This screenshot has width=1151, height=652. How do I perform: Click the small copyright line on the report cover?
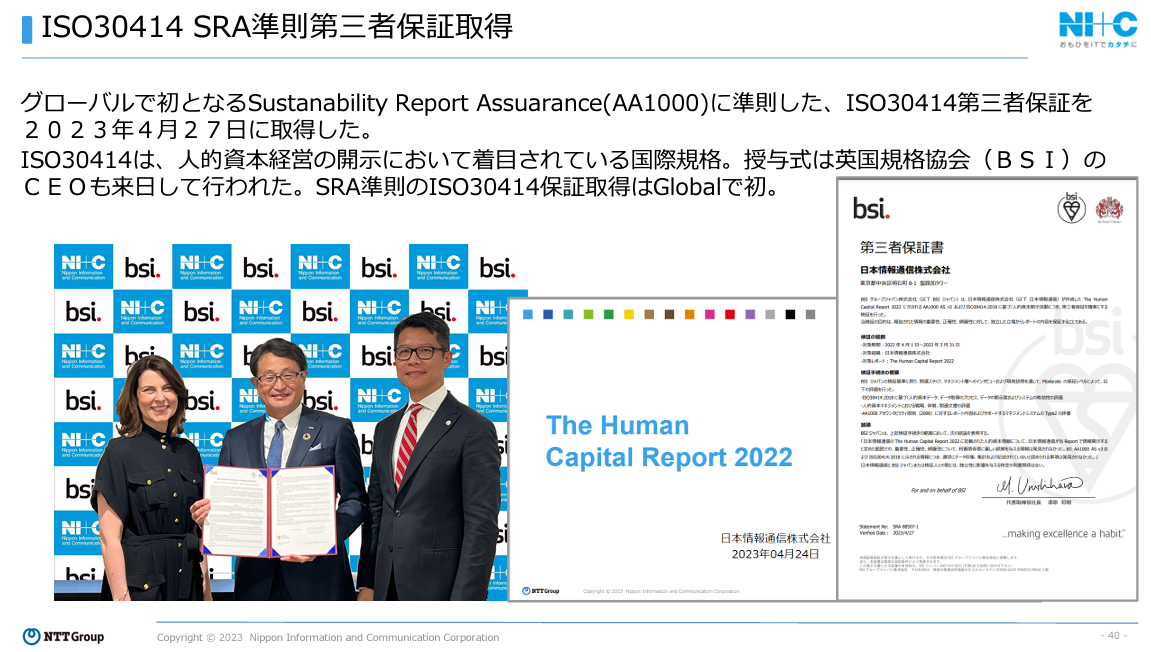pyautogui.click(x=661, y=591)
